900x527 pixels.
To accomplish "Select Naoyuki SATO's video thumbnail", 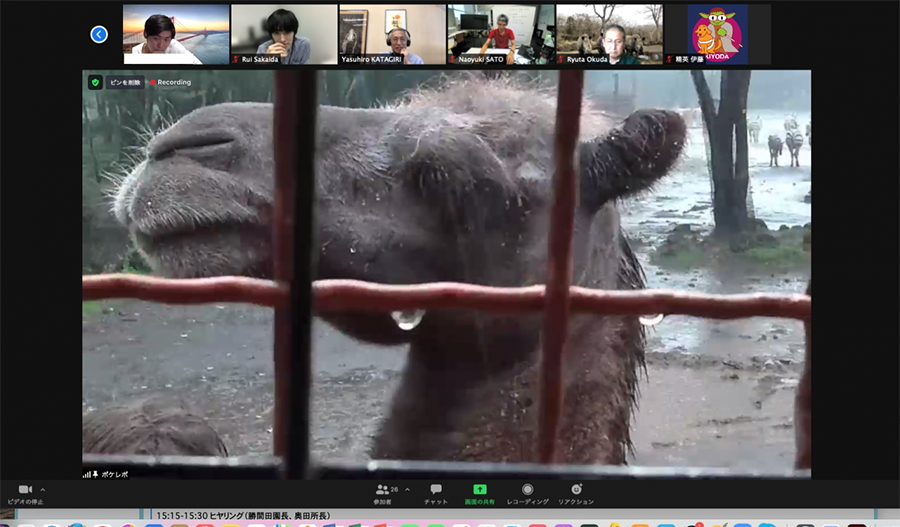I will [x=500, y=34].
